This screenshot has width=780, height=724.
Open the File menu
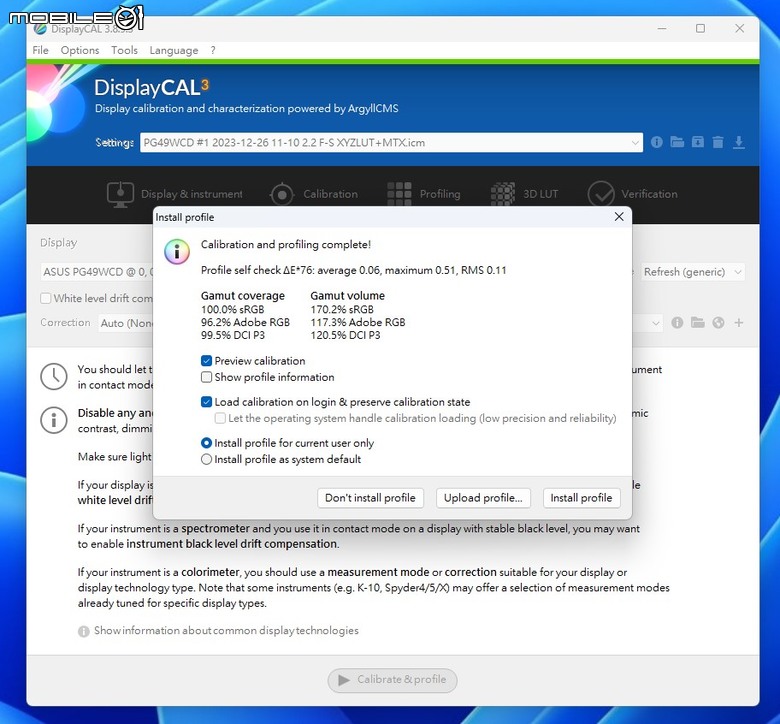40,50
